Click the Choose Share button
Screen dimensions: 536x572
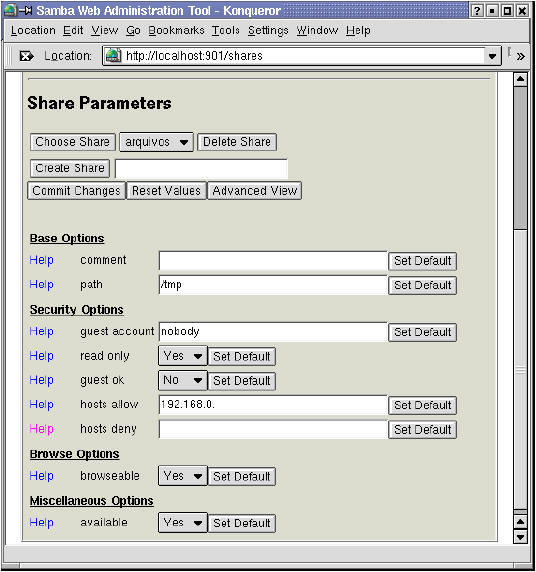(x=73, y=142)
